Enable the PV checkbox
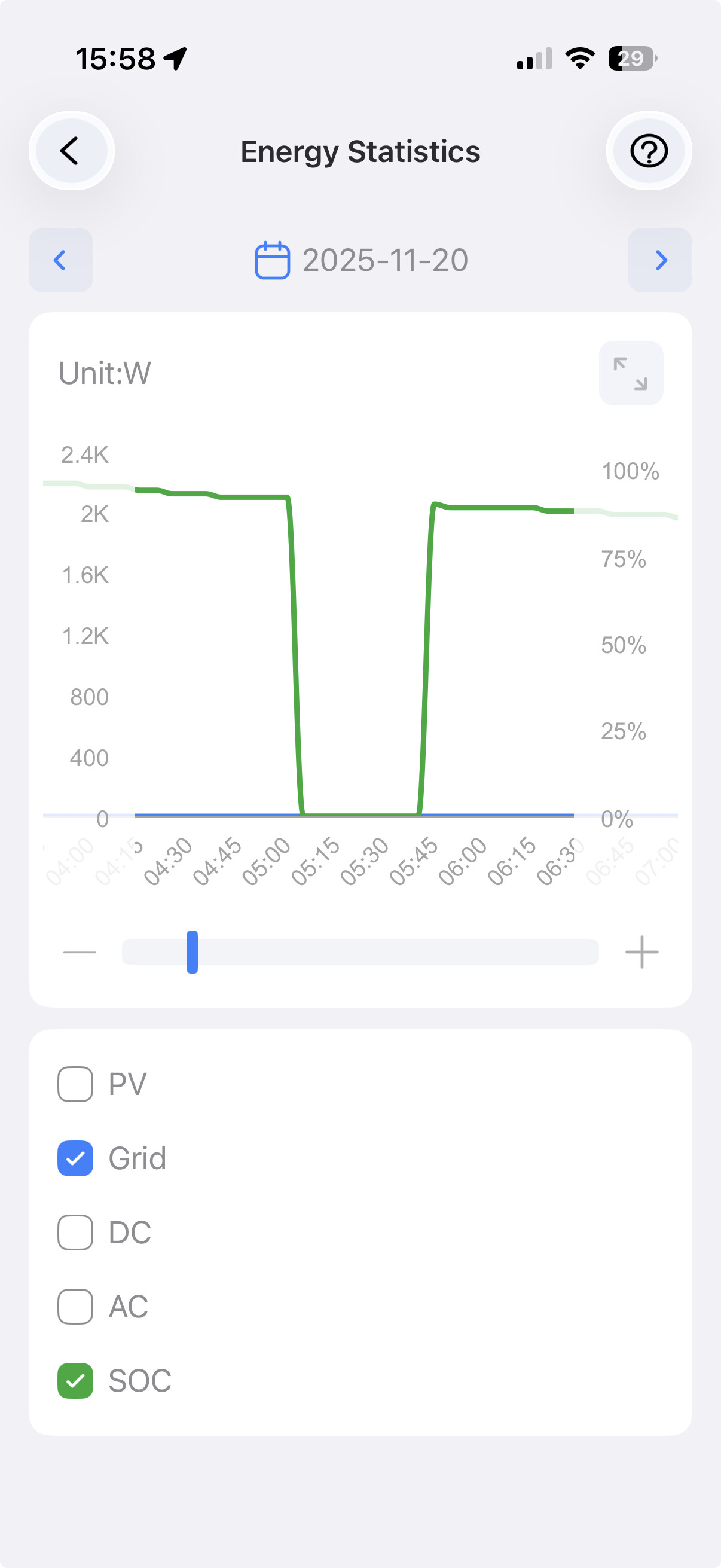Viewport: 721px width, 1568px height. tap(75, 1084)
